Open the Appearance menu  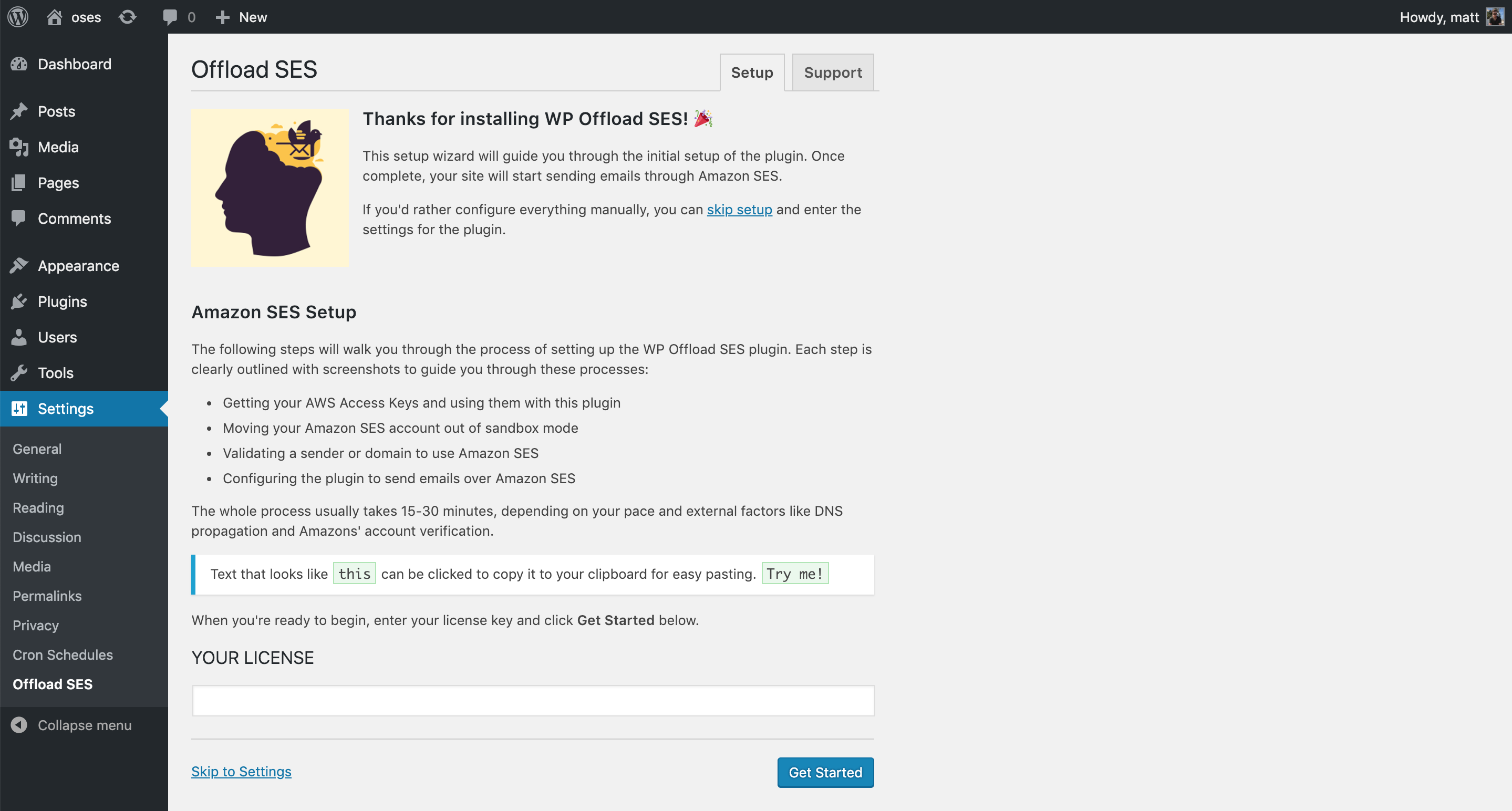click(x=79, y=266)
